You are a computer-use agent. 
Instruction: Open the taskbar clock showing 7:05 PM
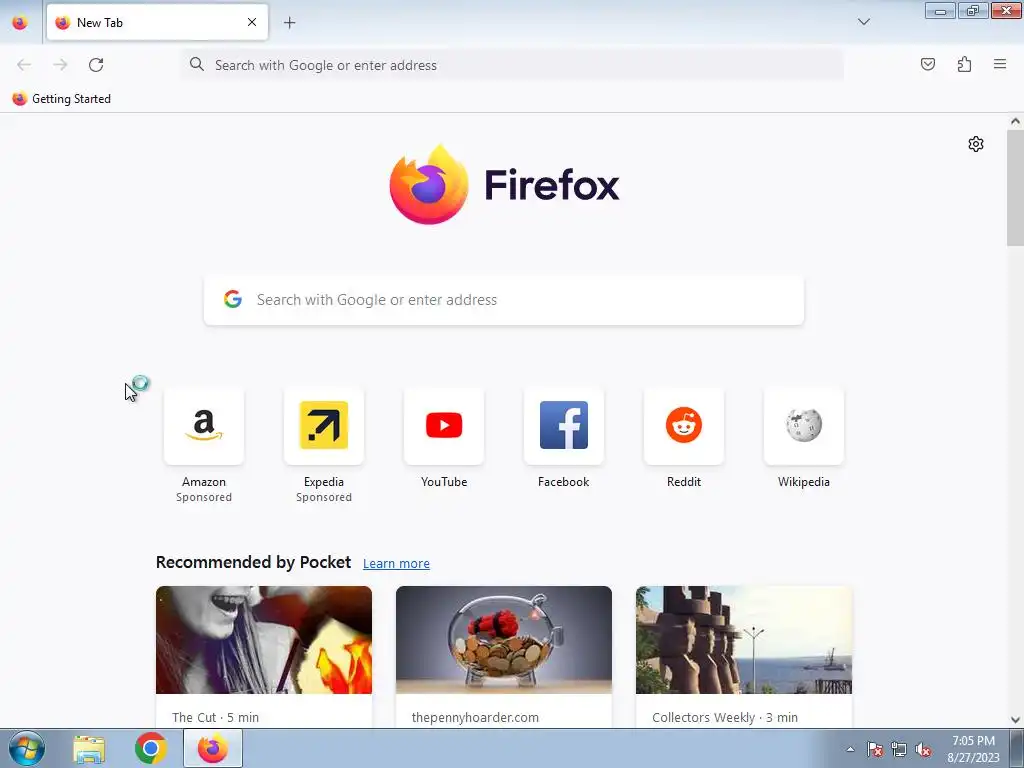coord(973,749)
